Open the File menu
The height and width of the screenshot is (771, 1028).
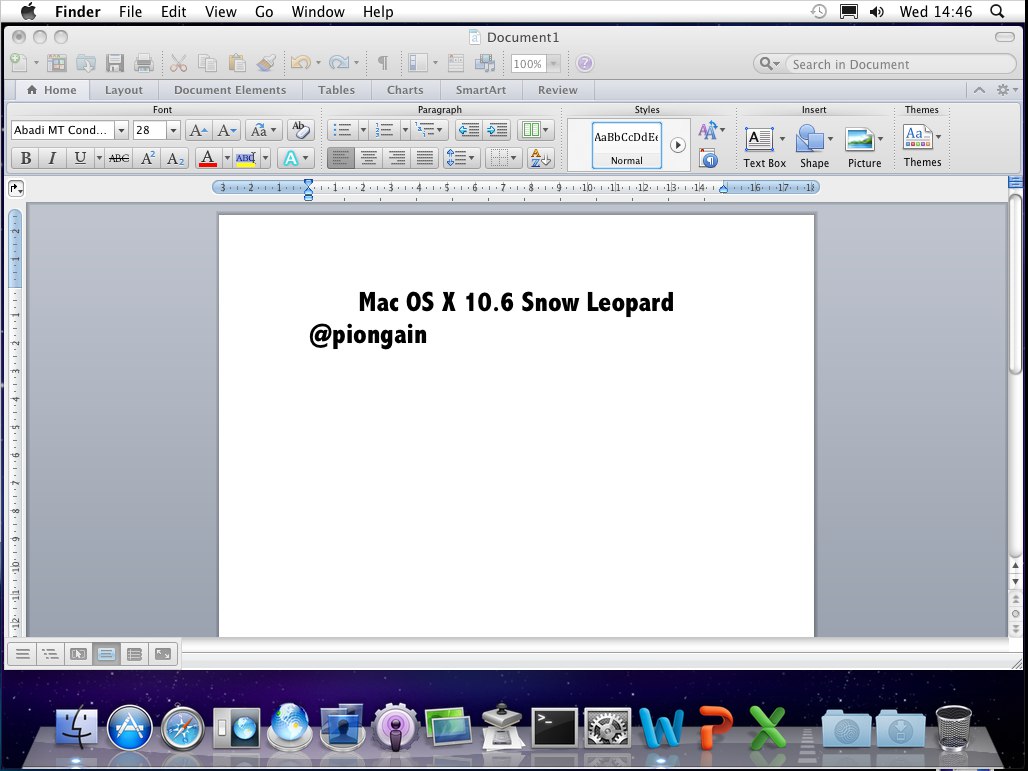point(130,12)
